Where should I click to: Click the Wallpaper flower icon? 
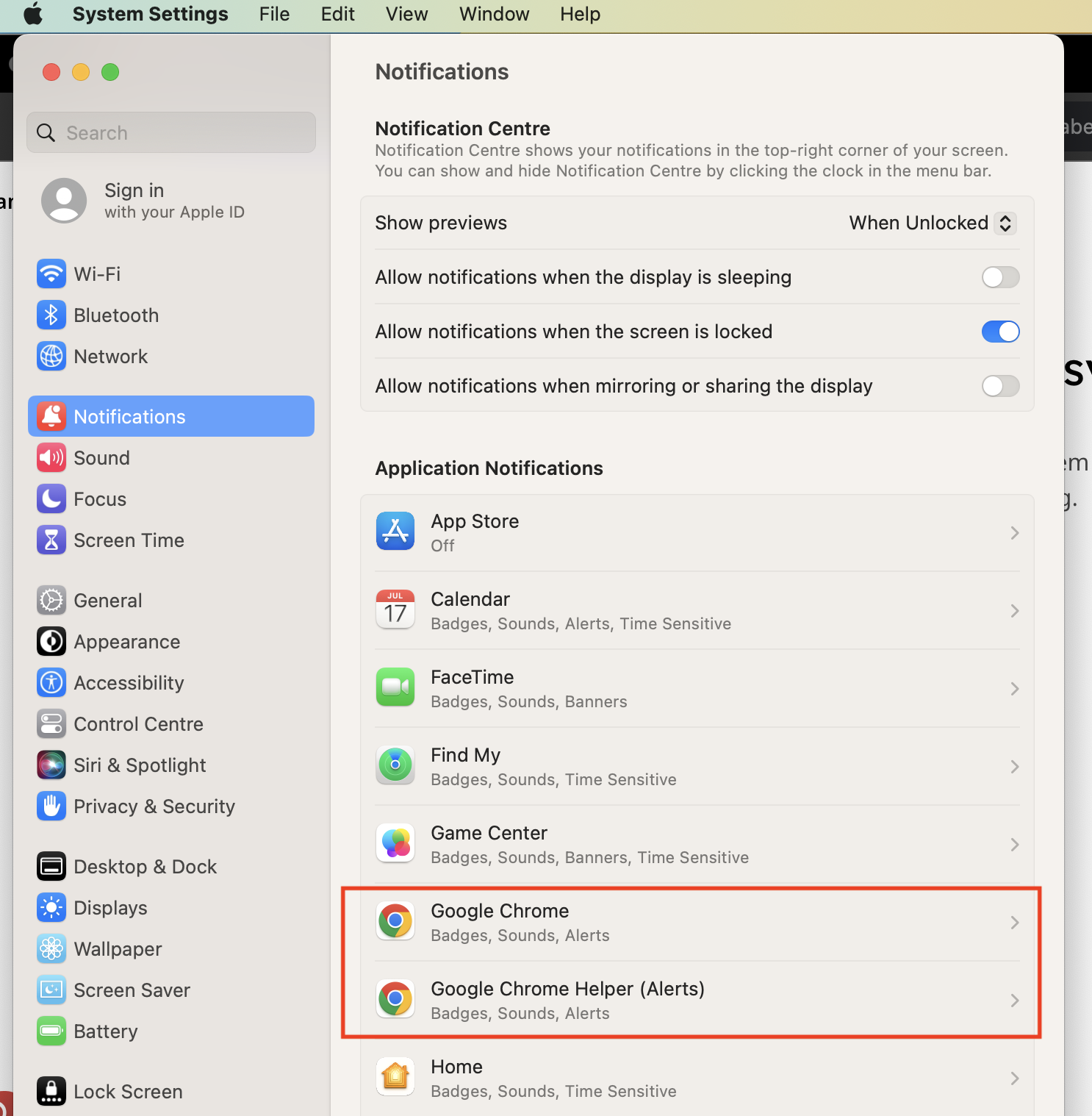click(x=51, y=949)
